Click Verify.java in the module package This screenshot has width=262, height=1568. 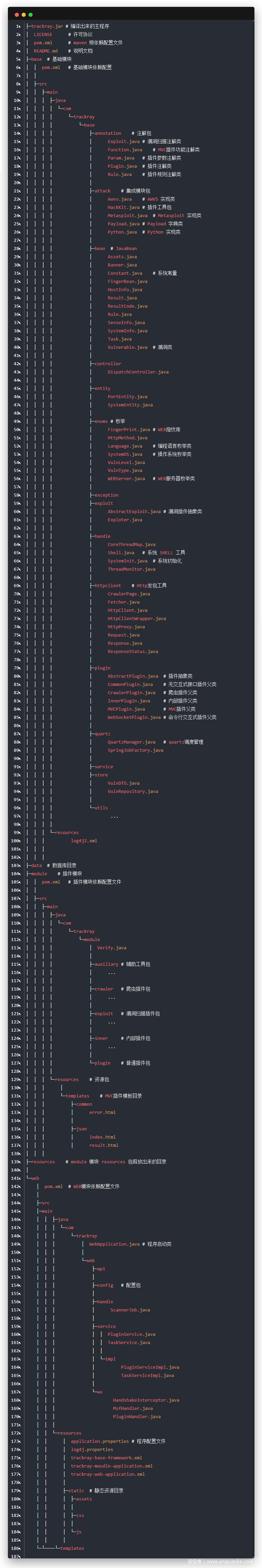tap(112, 948)
